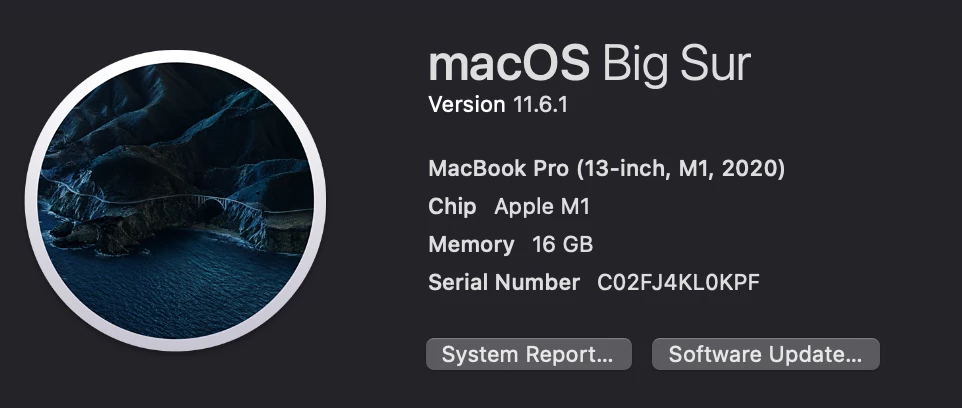Image resolution: width=962 pixels, height=408 pixels.
Task: Click the "Chip" label
Action: click(x=452, y=207)
